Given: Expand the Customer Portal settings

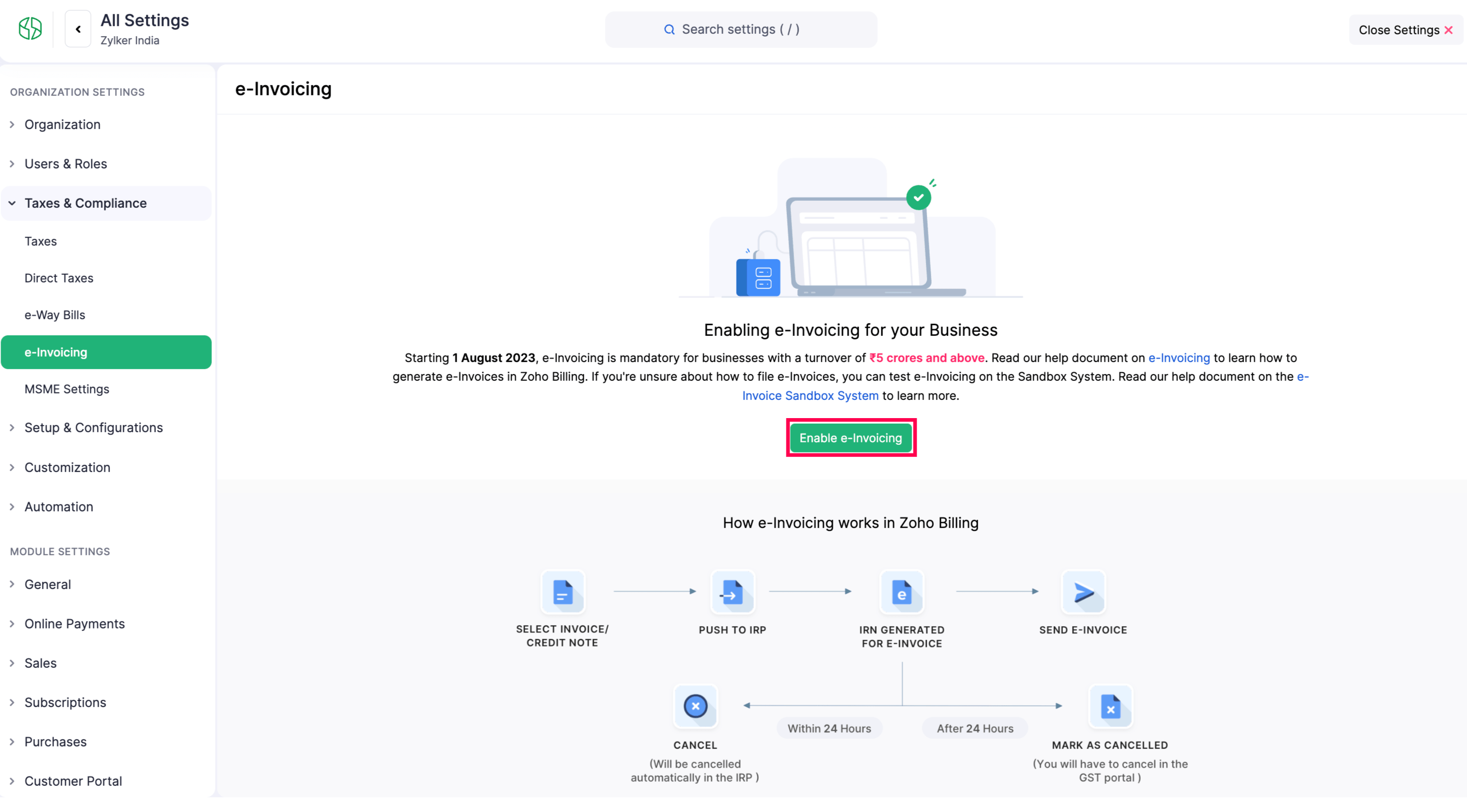Looking at the screenshot, I should click(106, 781).
